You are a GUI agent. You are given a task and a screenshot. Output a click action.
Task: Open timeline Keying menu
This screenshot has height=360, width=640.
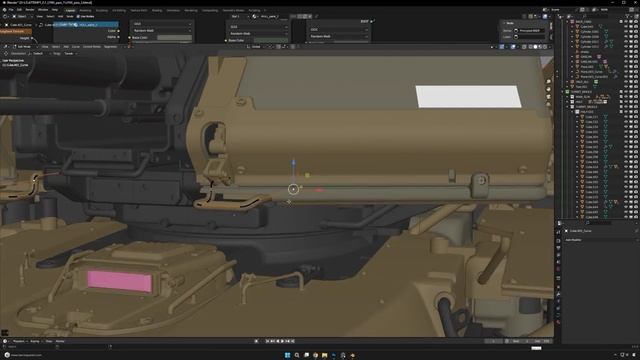[x=36, y=341]
